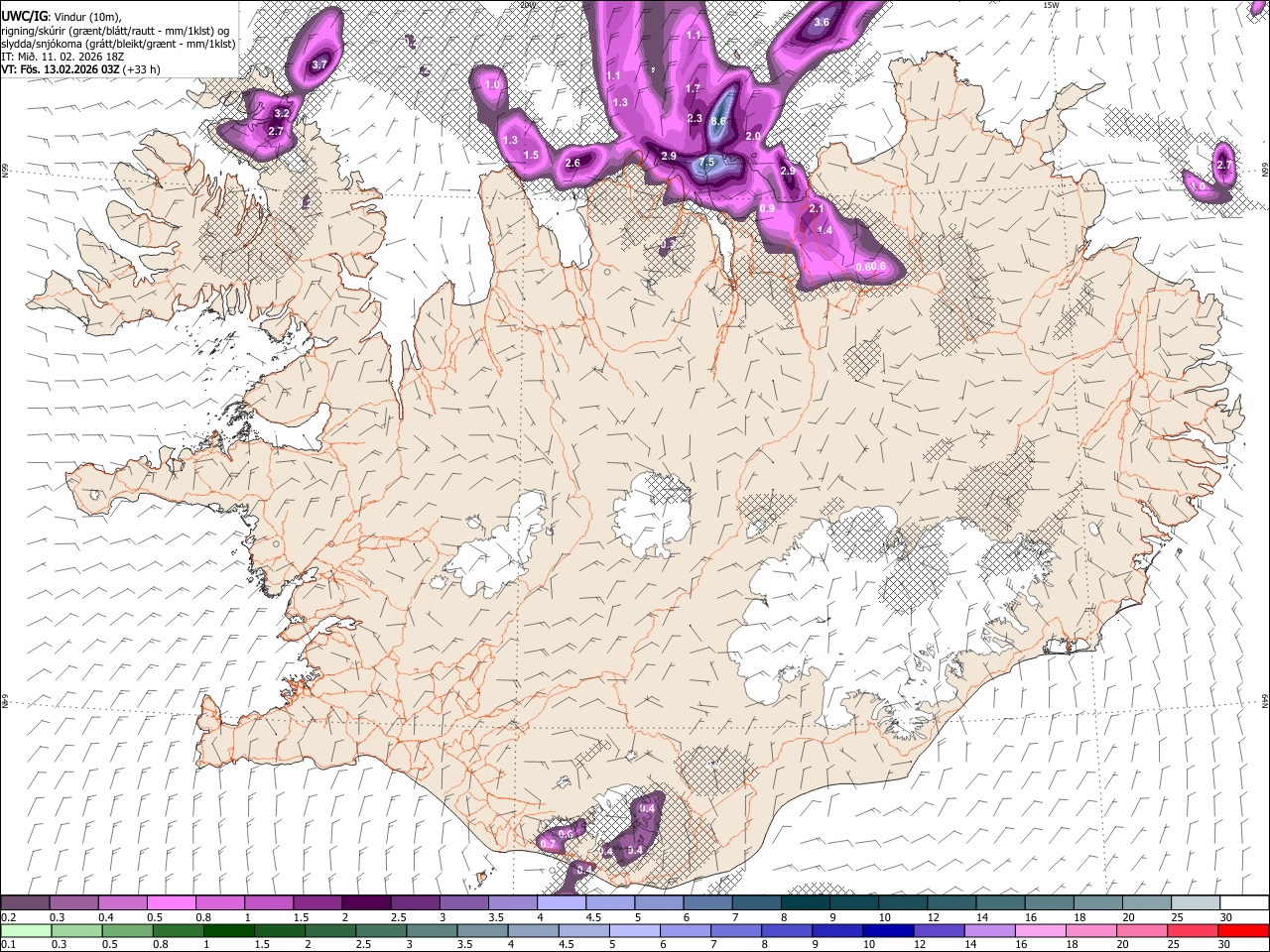The height and width of the screenshot is (952, 1270).
Task: Click the 0.1 label under the bottom legend
Action: tap(8, 944)
